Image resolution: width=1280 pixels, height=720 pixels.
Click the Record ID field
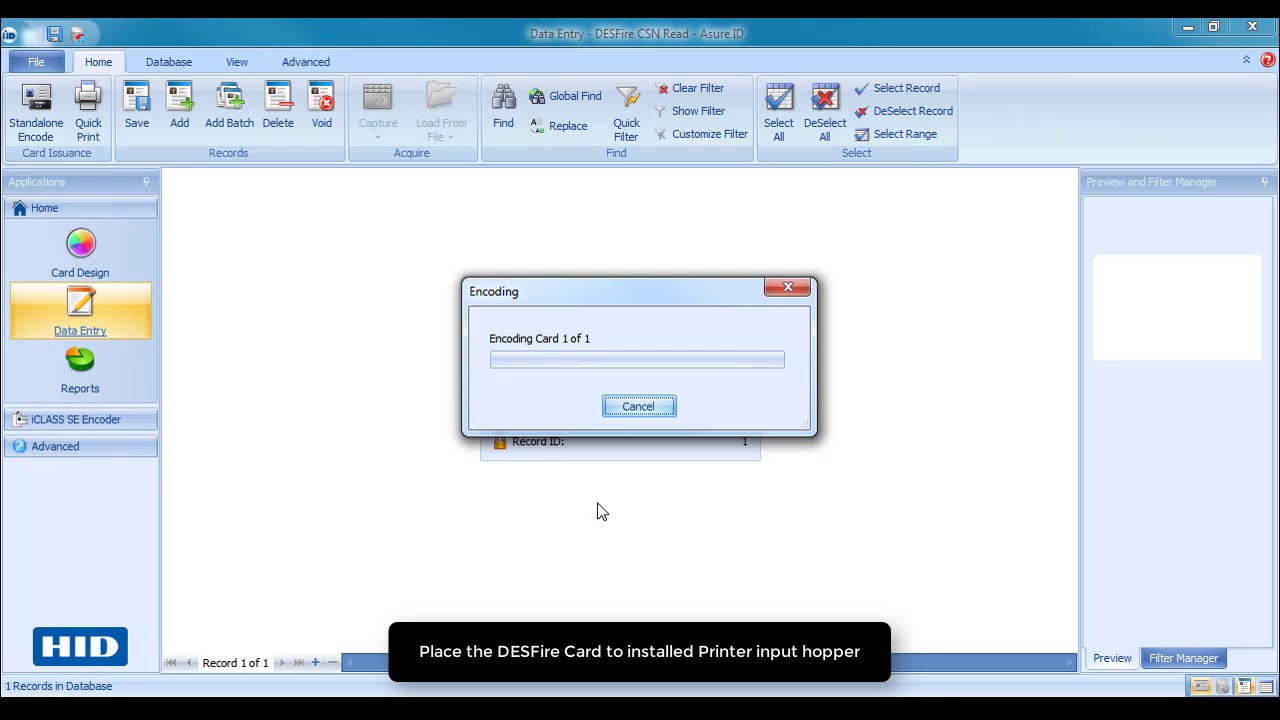[x=620, y=442]
